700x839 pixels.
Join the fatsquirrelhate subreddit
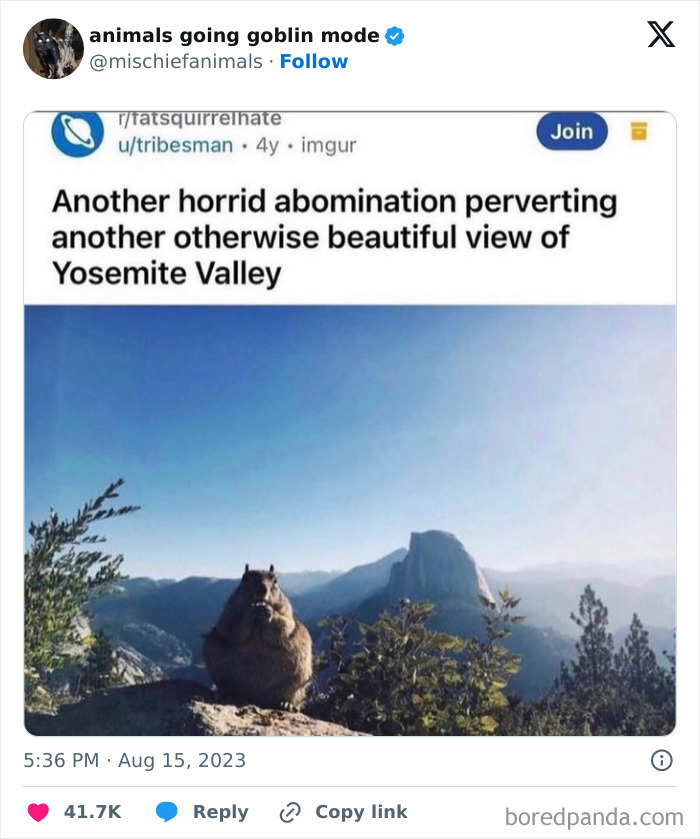point(572,131)
